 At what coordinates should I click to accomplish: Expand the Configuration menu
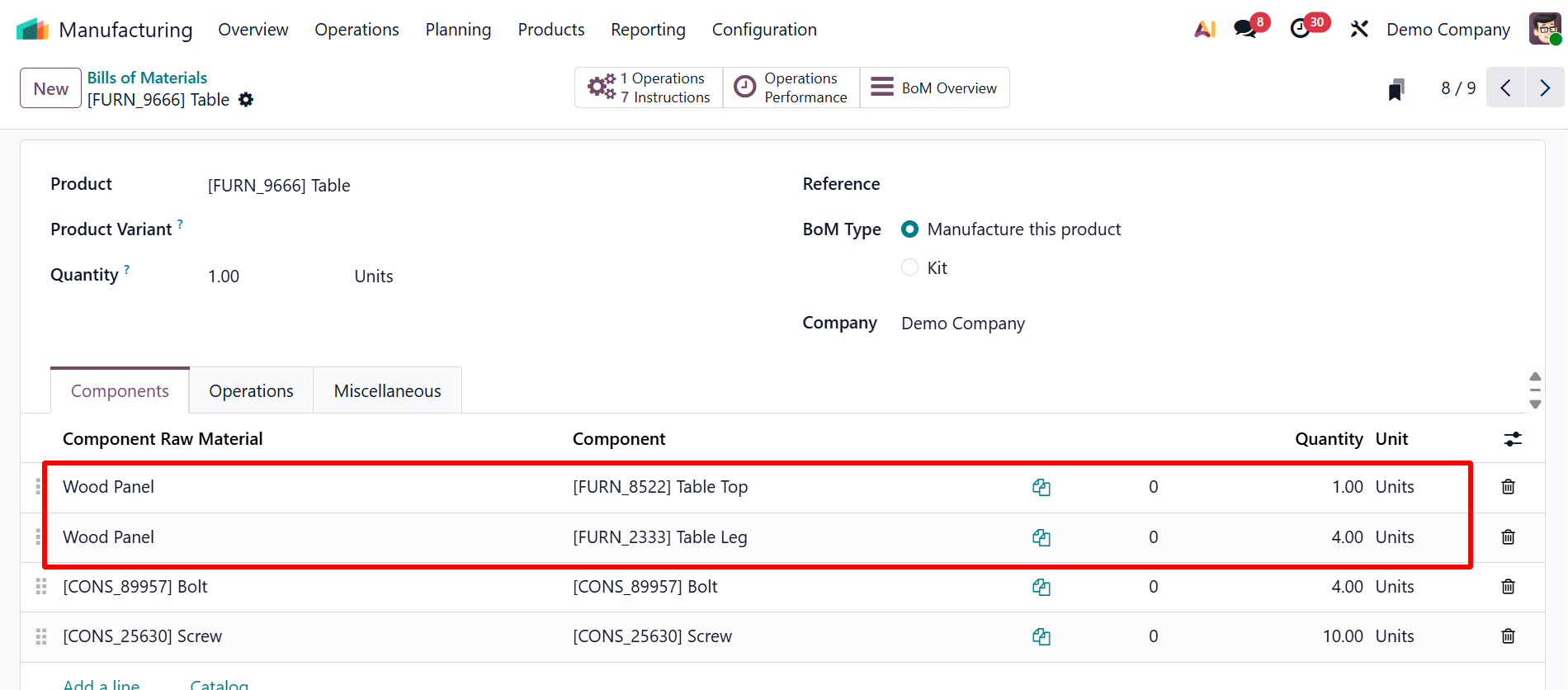(763, 30)
